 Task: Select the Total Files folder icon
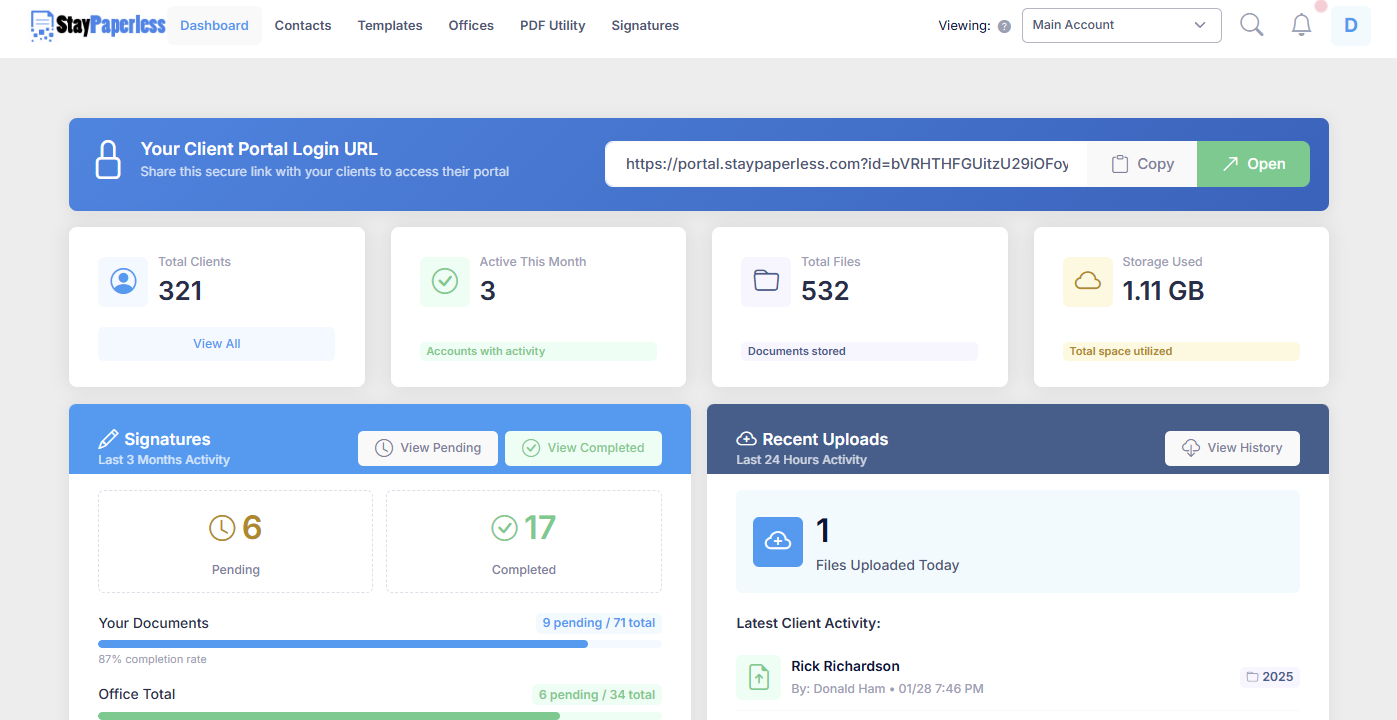pos(765,282)
